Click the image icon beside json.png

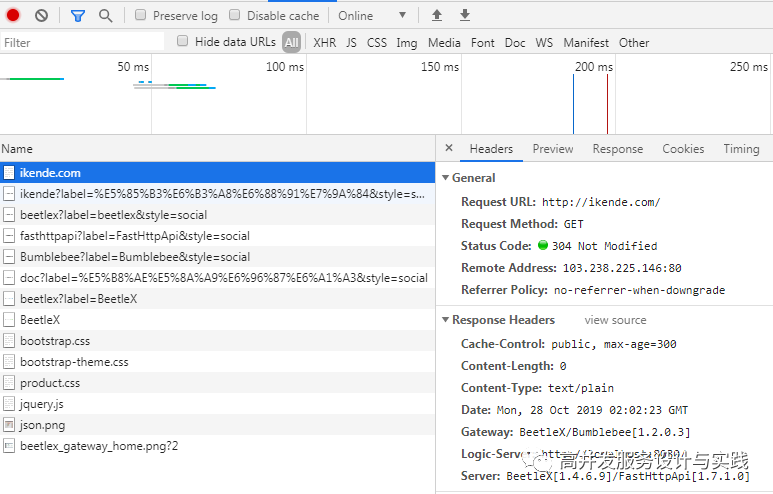9,425
